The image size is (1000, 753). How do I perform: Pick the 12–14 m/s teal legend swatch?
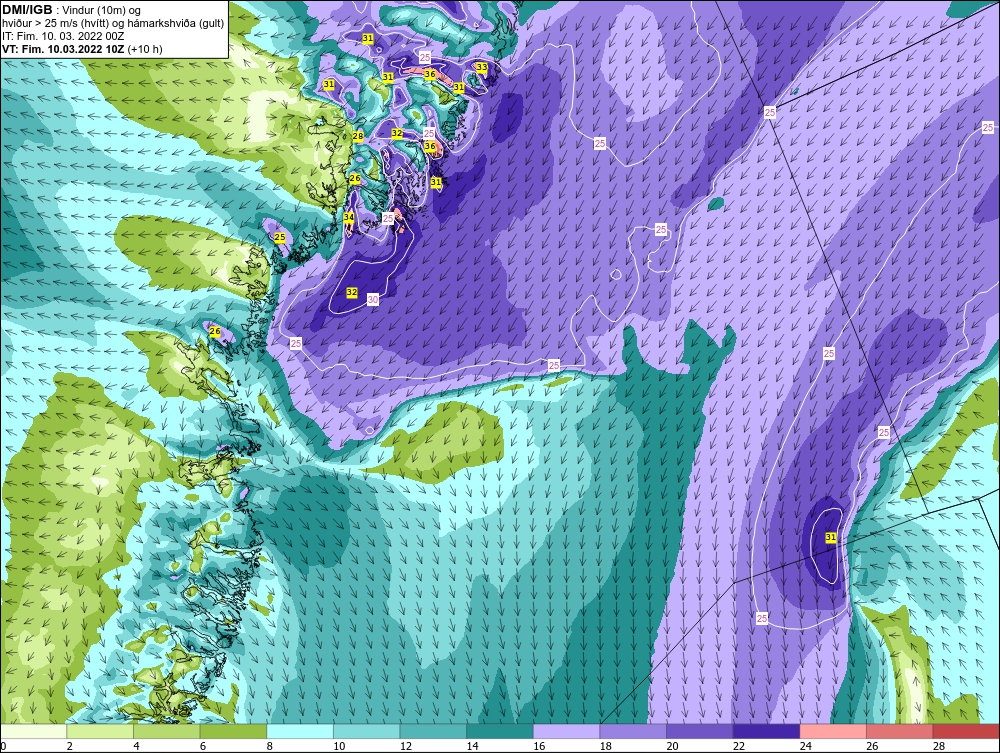[x=433, y=731]
